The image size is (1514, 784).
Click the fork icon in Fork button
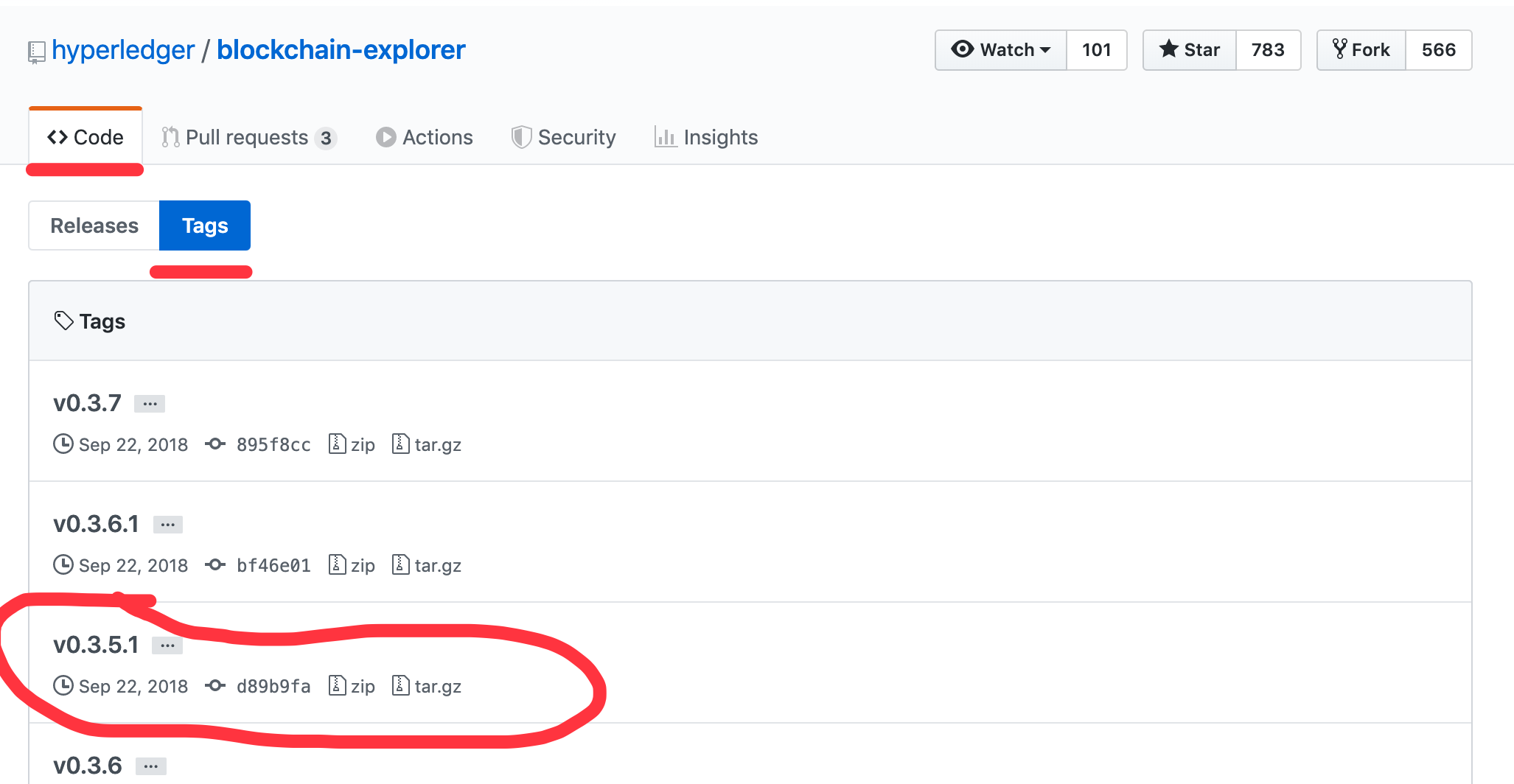1340,49
